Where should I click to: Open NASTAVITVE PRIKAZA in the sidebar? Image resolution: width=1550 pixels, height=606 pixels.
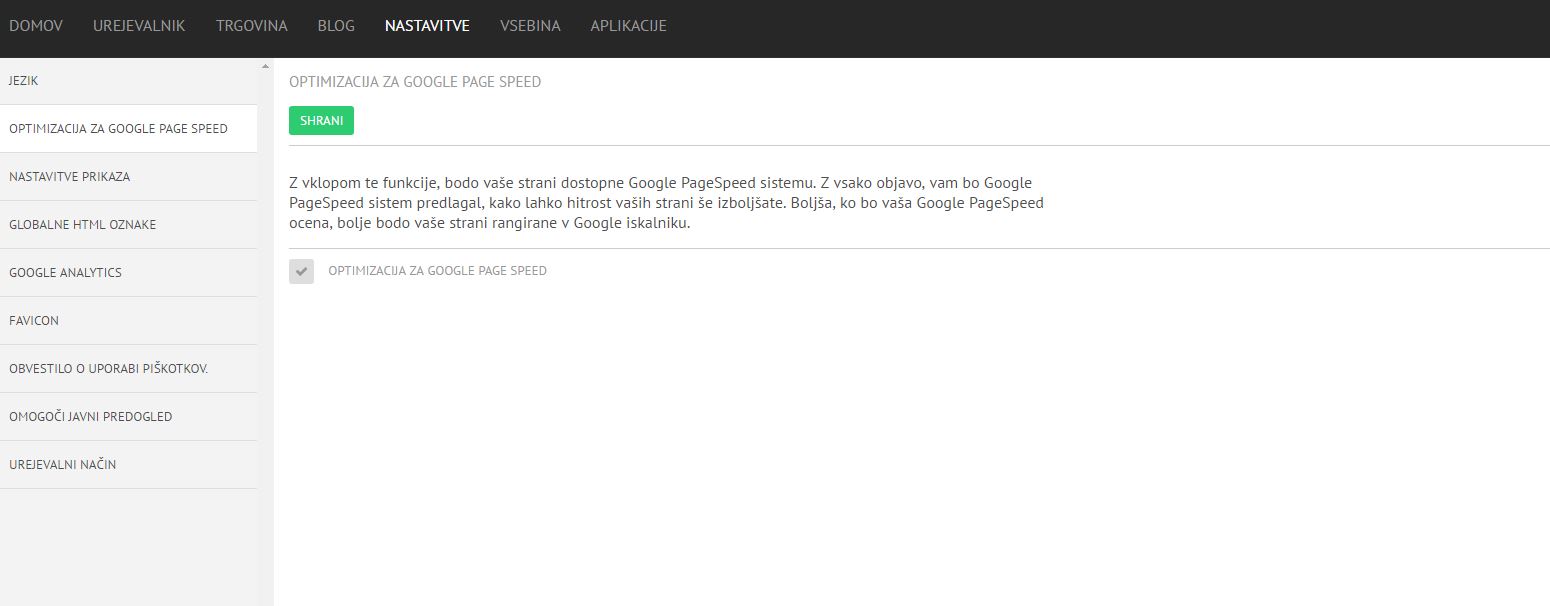point(128,177)
